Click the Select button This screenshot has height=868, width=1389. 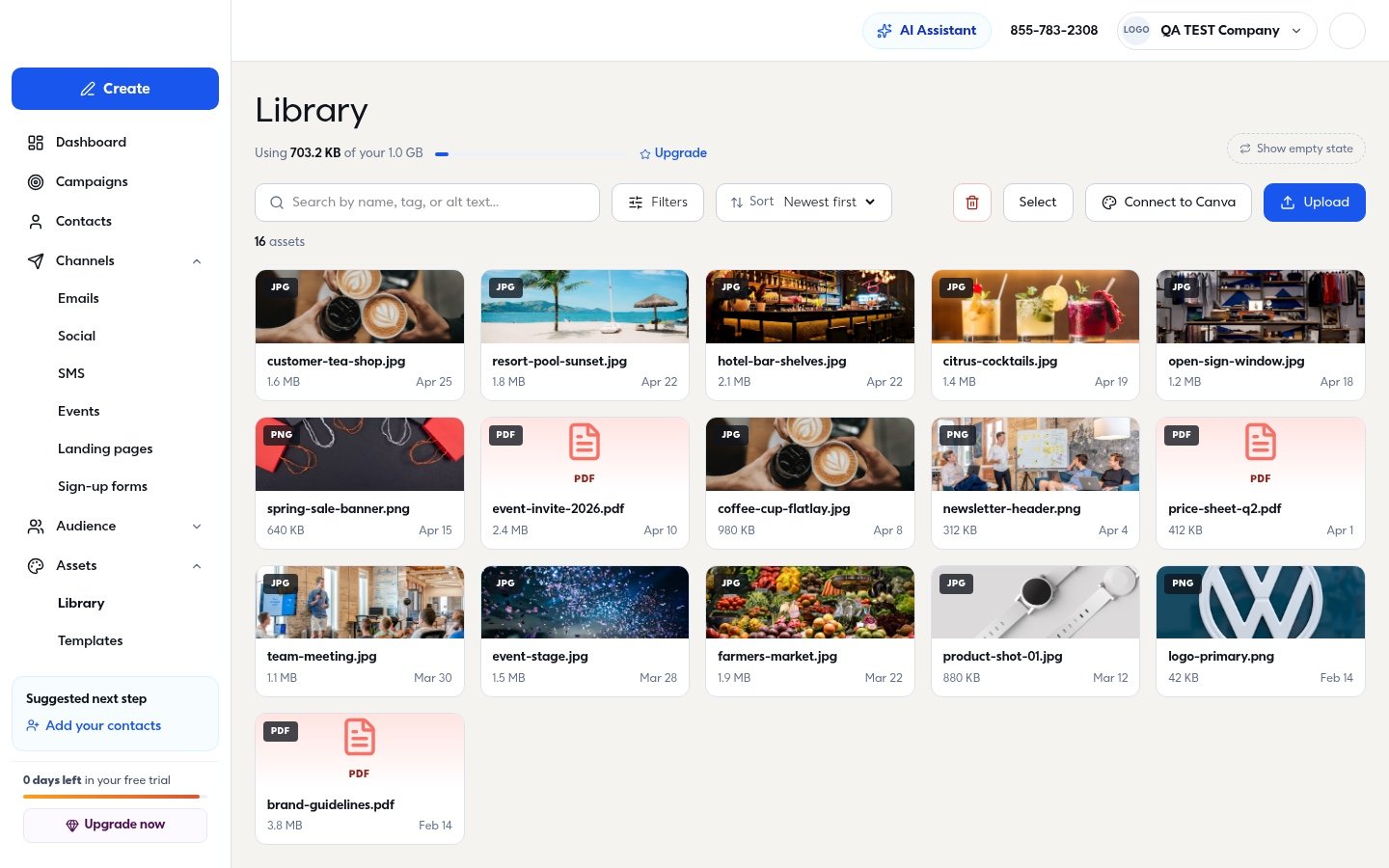click(x=1038, y=203)
